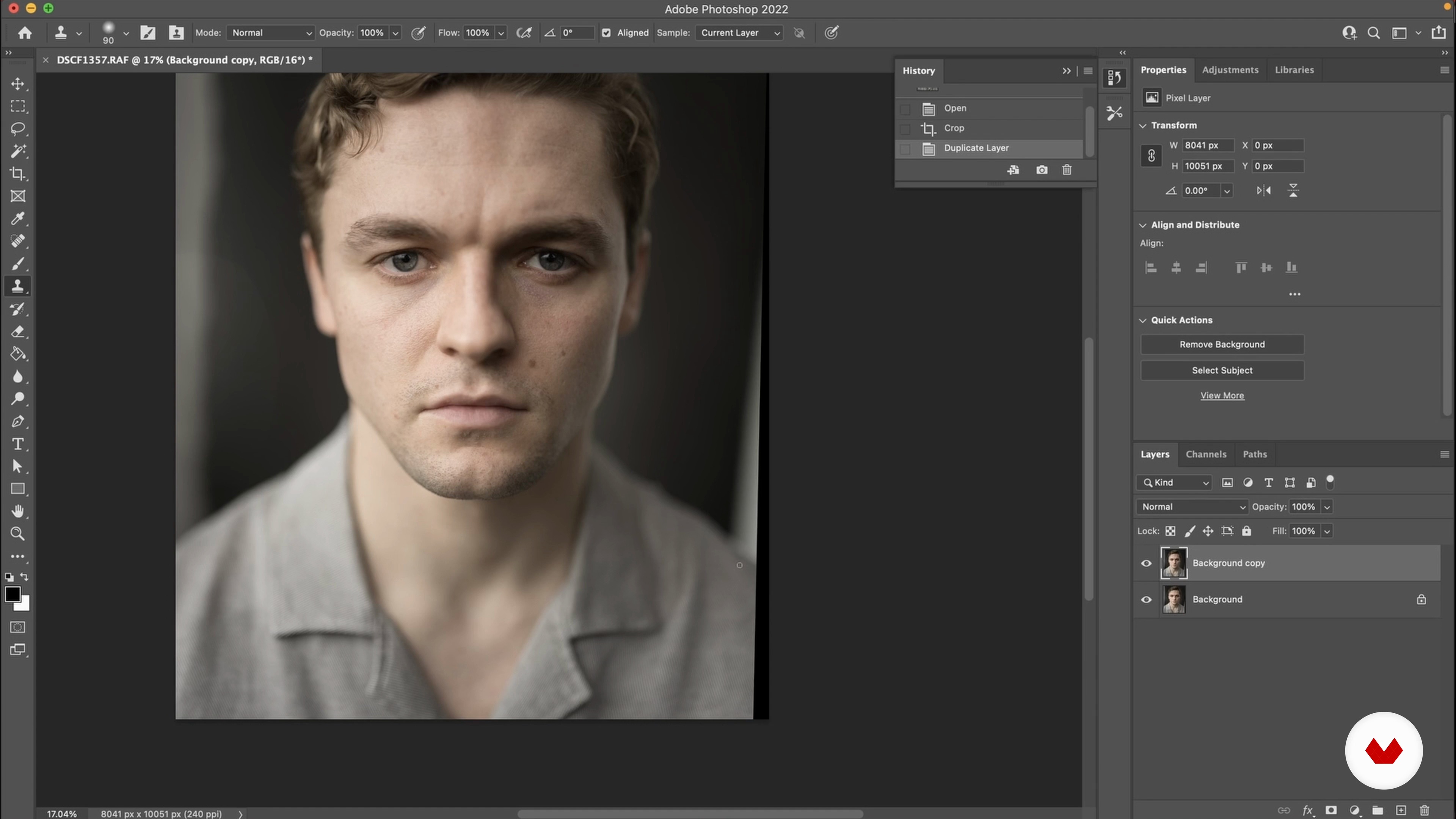Select the DSCF1357.RAF document tab
This screenshot has height=819, width=1456.
tap(184, 60)
